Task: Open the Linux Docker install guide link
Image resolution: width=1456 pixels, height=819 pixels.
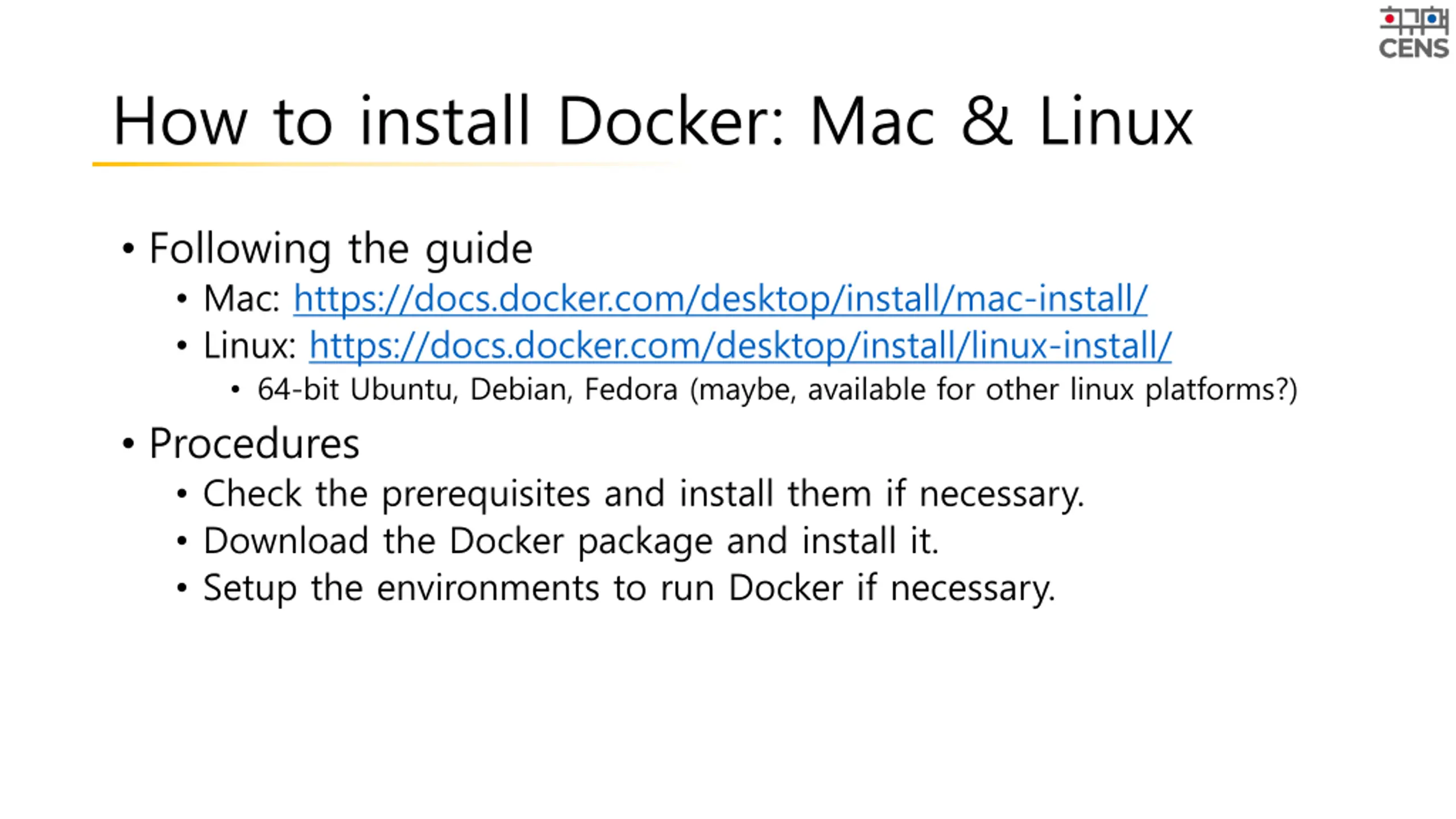Action: coord(740,346)
